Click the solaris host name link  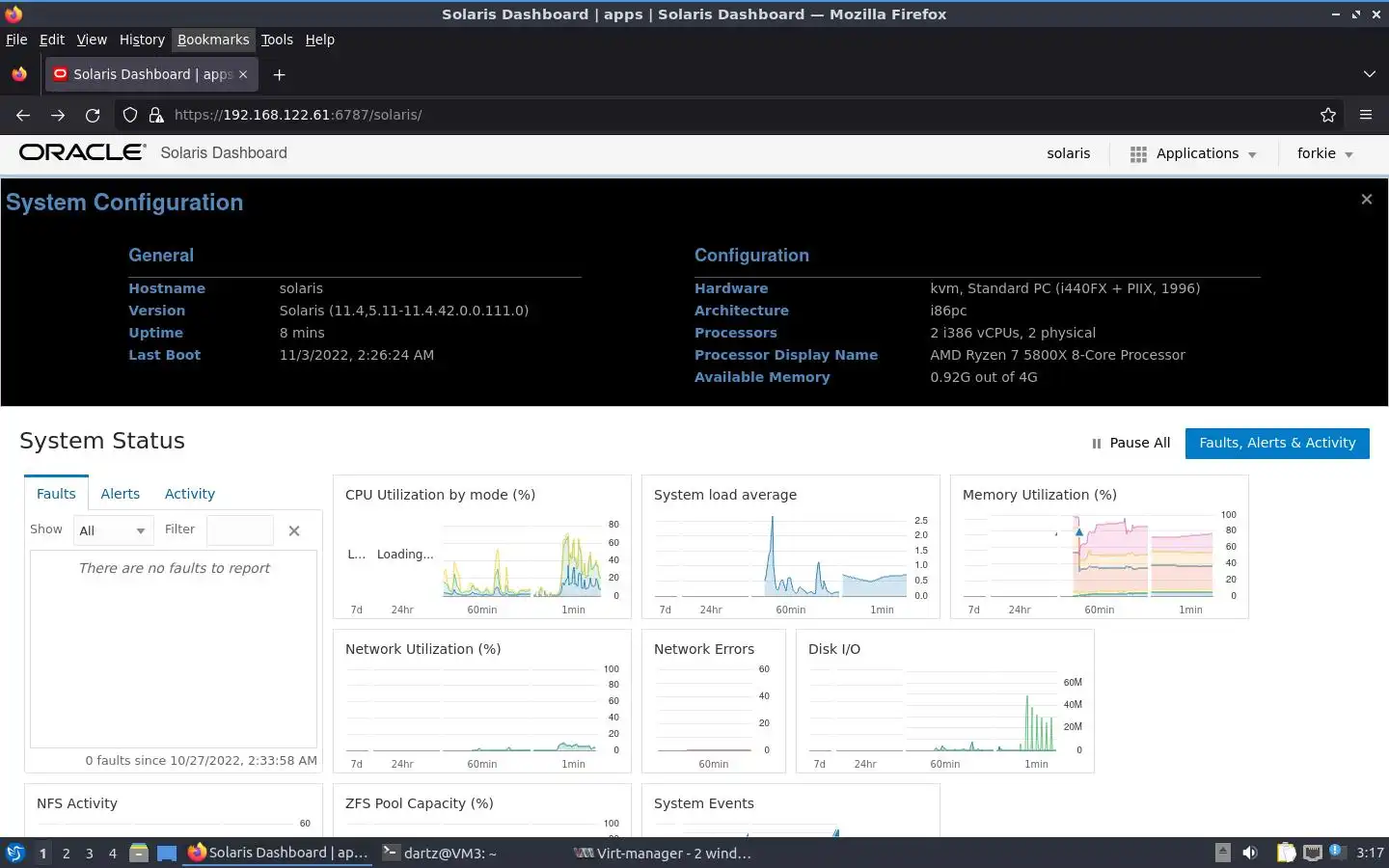coord(1068,153)
